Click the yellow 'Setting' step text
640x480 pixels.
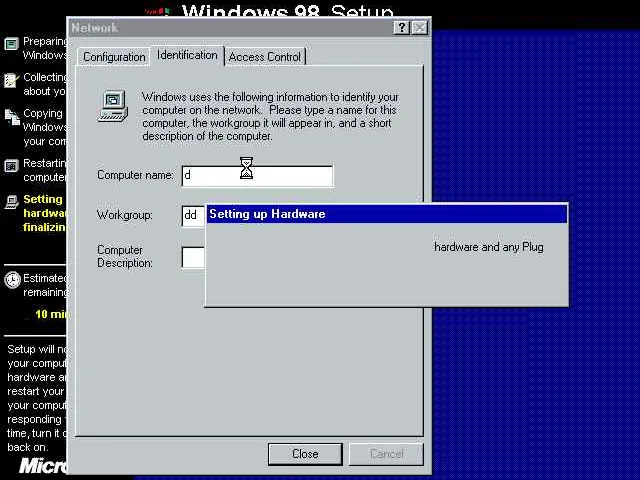pos(43,199)
